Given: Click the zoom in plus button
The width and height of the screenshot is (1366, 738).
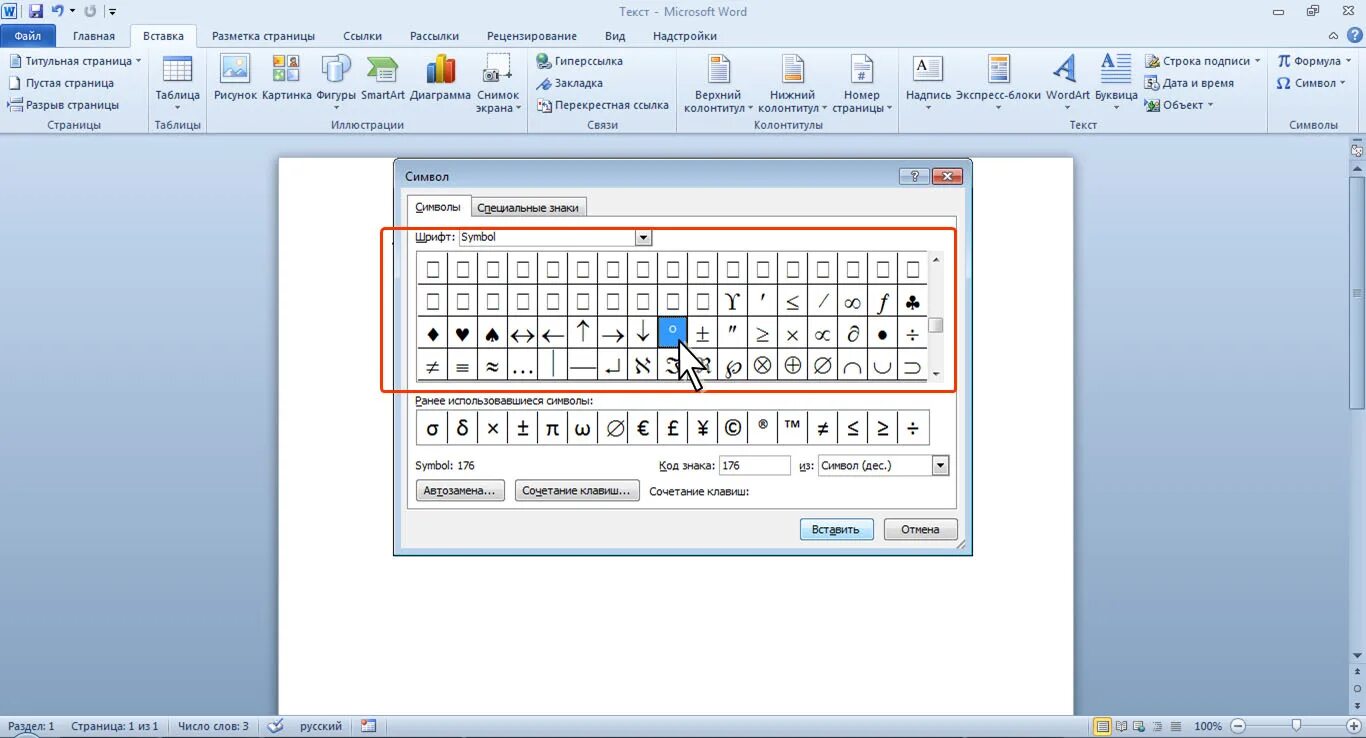Looking at the screenshot, I should coord(1354,726).
